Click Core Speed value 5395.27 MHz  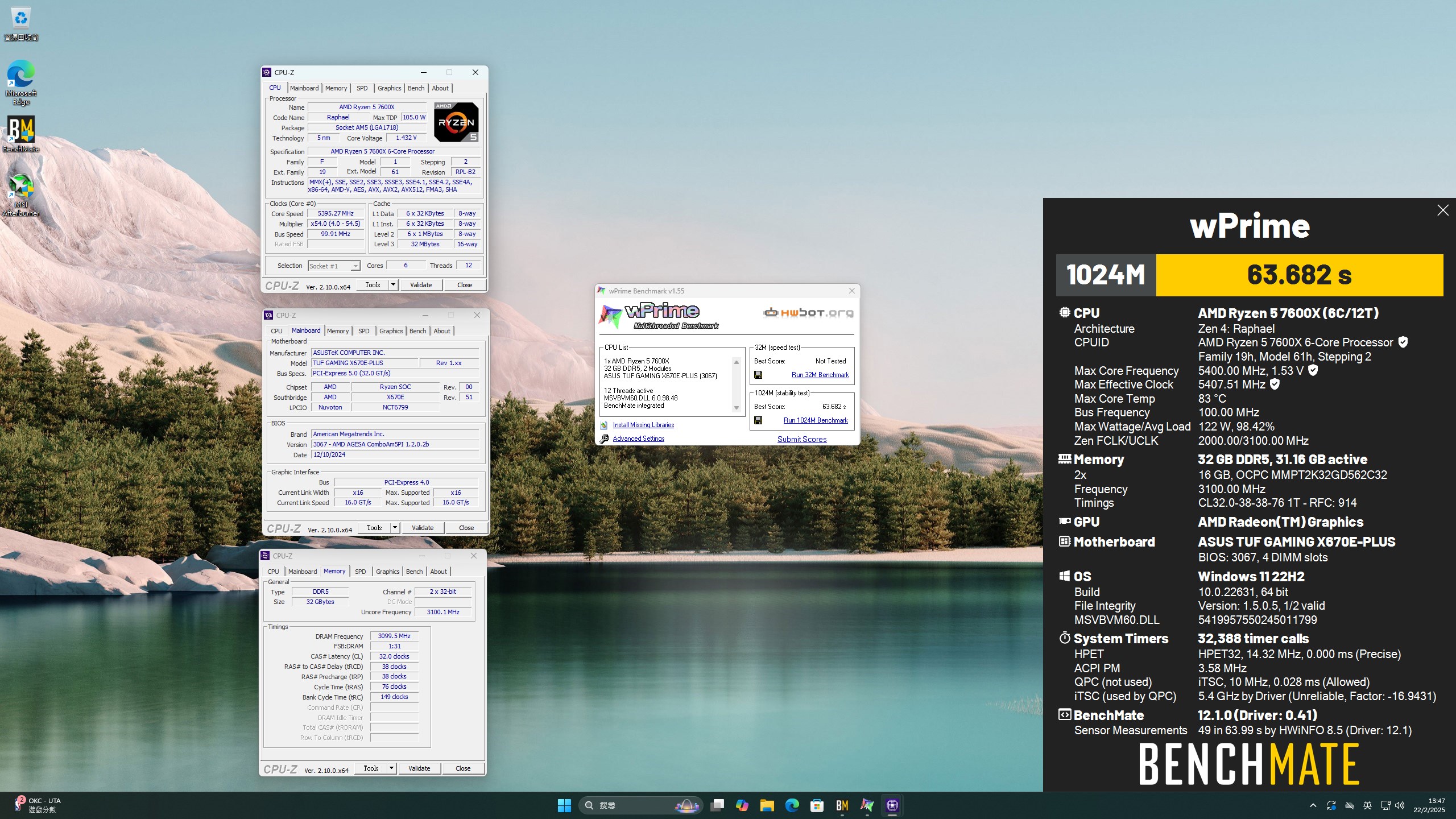(336, 214)
